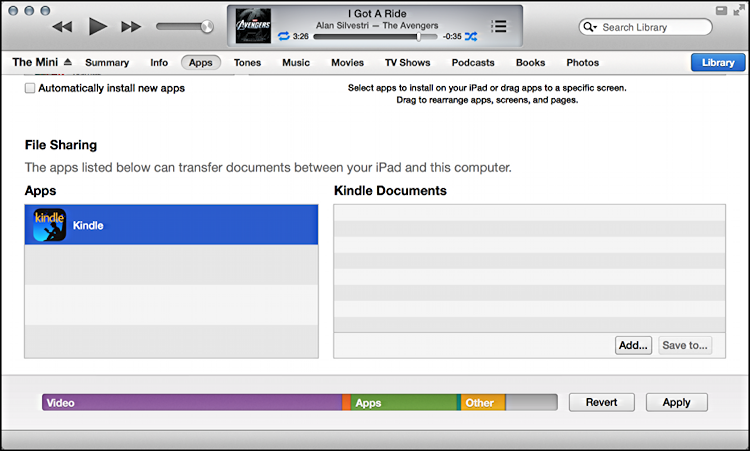750x451 pixels.
Task: Adjust the volume slider knob
Action: (206, 26)
